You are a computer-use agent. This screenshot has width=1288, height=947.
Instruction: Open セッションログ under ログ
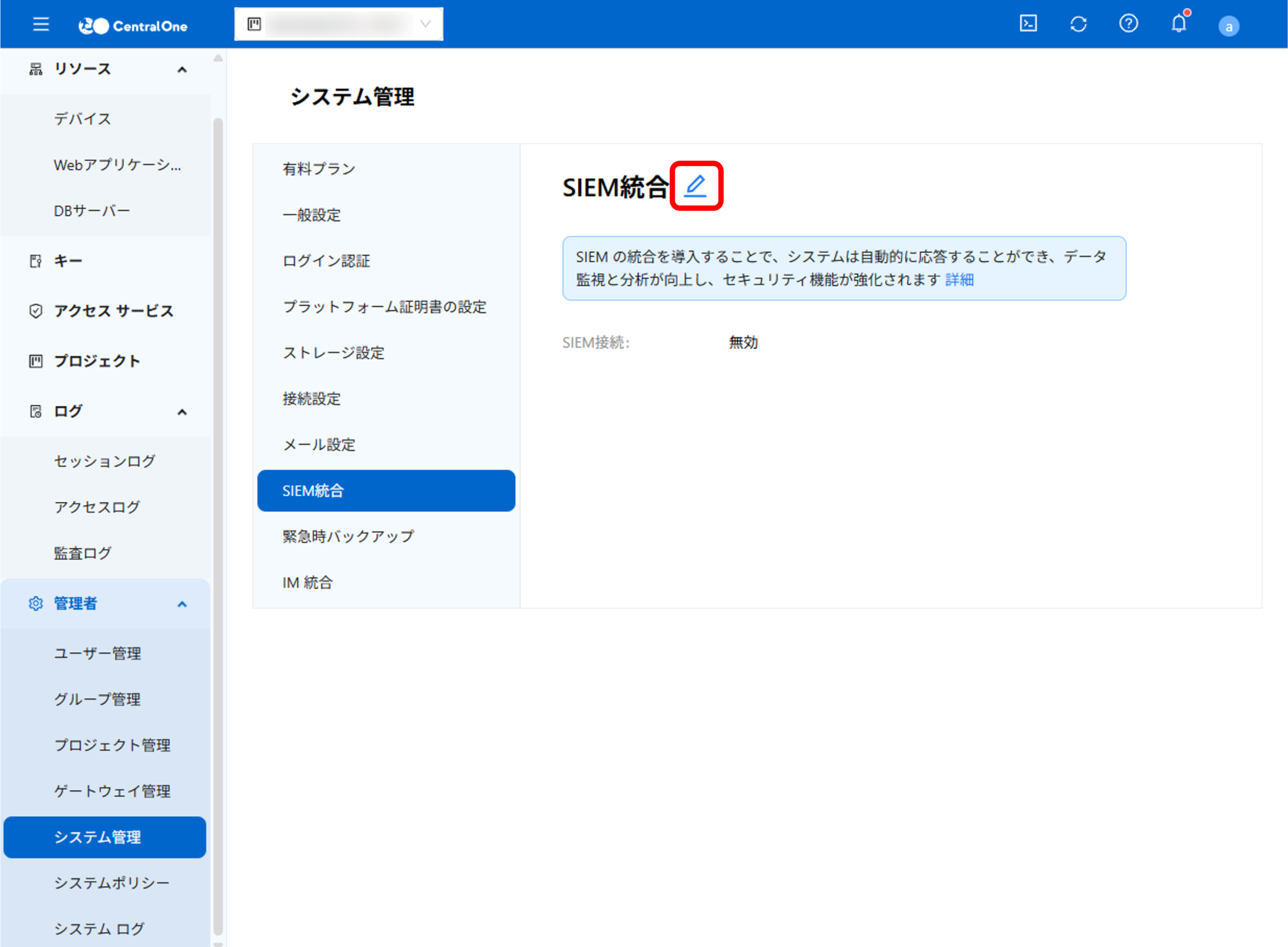104,462
